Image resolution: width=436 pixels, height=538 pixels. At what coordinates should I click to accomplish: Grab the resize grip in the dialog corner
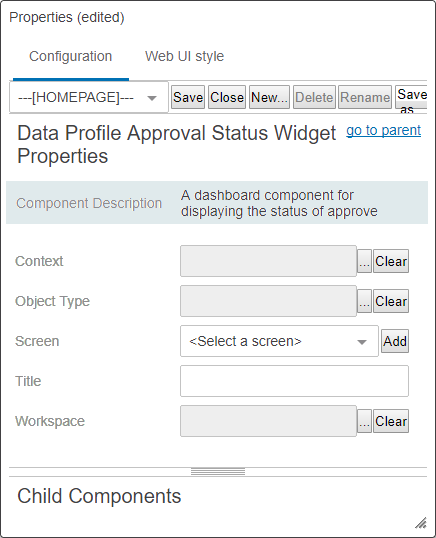(x=421, y=523)
